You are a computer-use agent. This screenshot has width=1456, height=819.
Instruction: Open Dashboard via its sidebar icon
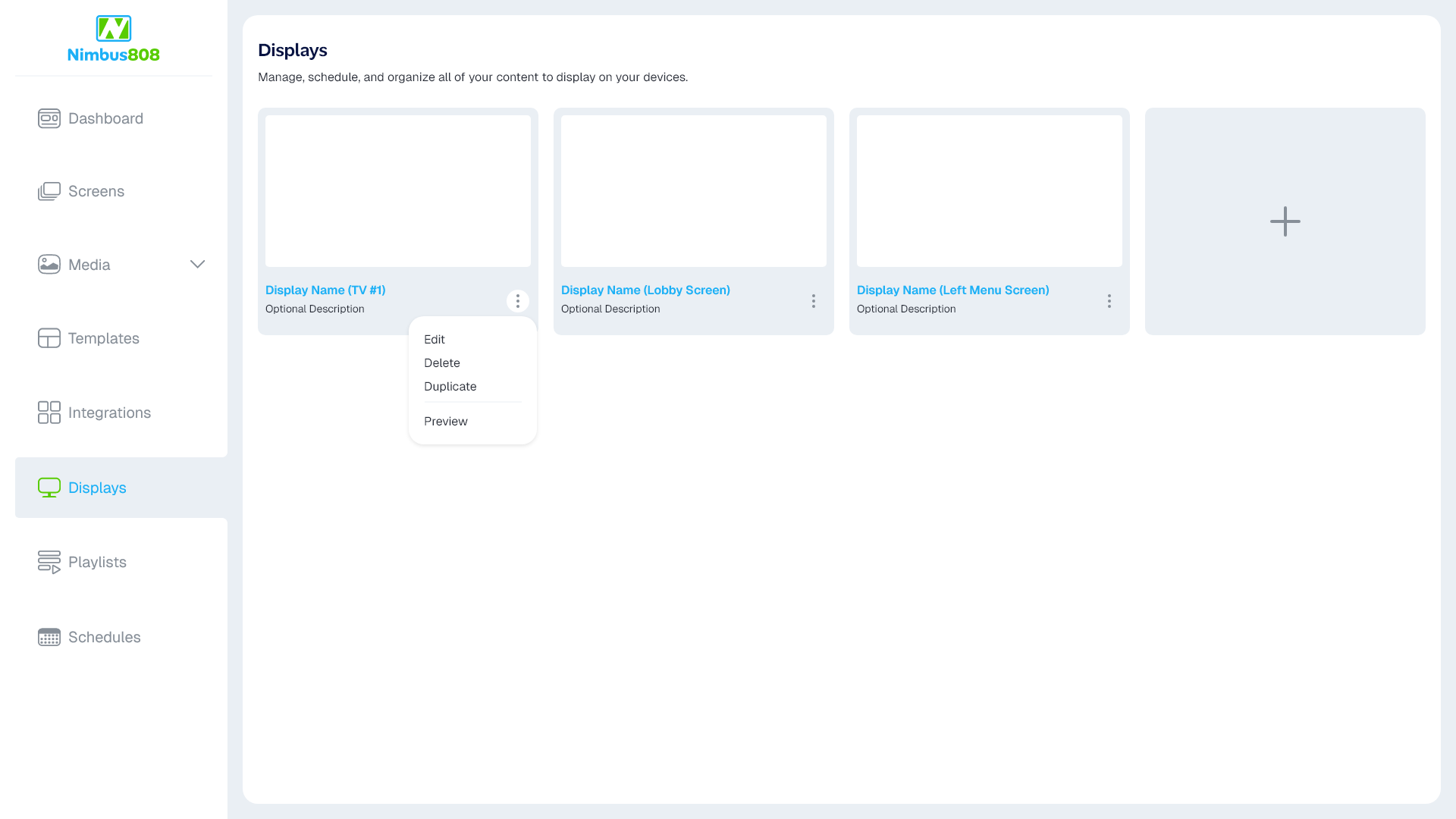[49, 118]
